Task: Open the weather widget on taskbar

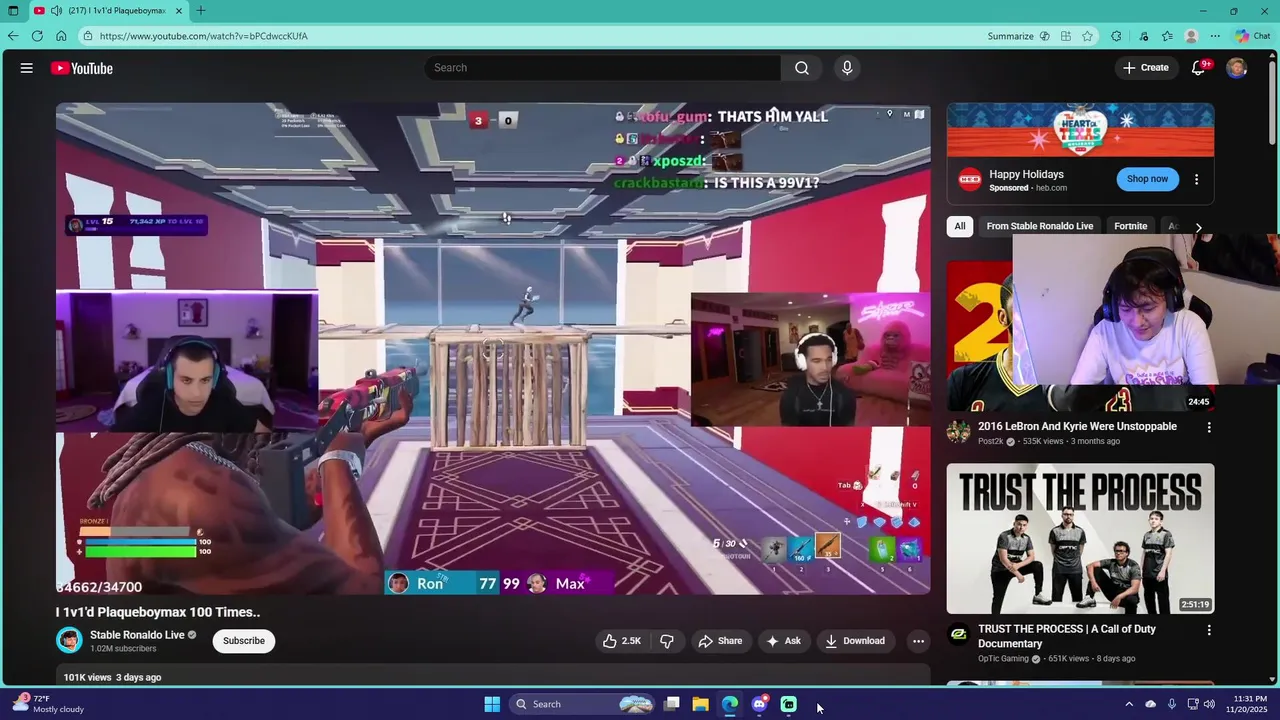Action: [x=47, y=704]
